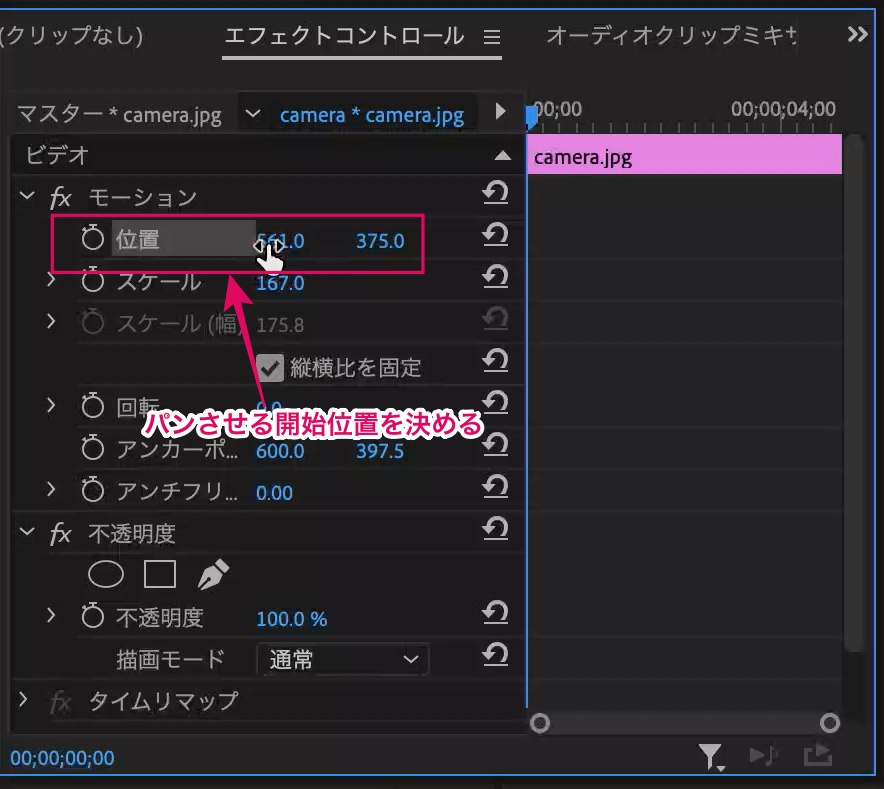Toggle the timeline view arrow button
Image resolution: width=884 pixels, height=789 pixels.
(500, 111)
